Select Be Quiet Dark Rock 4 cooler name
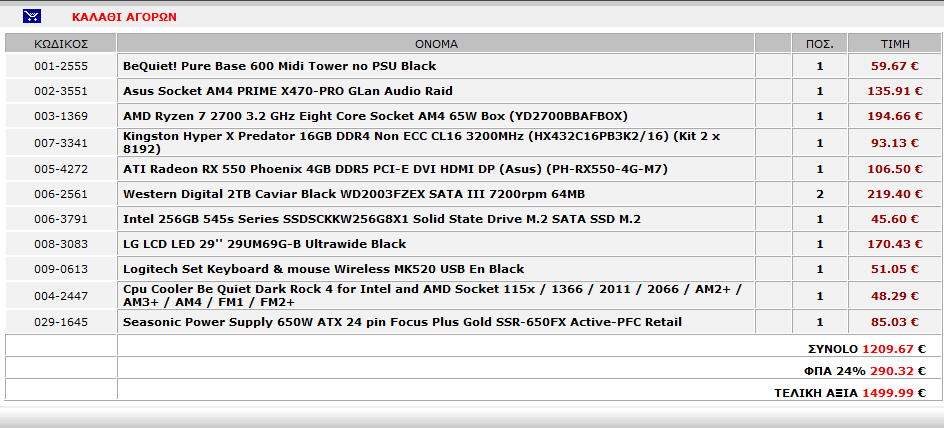This screenshot has height=428, width=944. 432,296
